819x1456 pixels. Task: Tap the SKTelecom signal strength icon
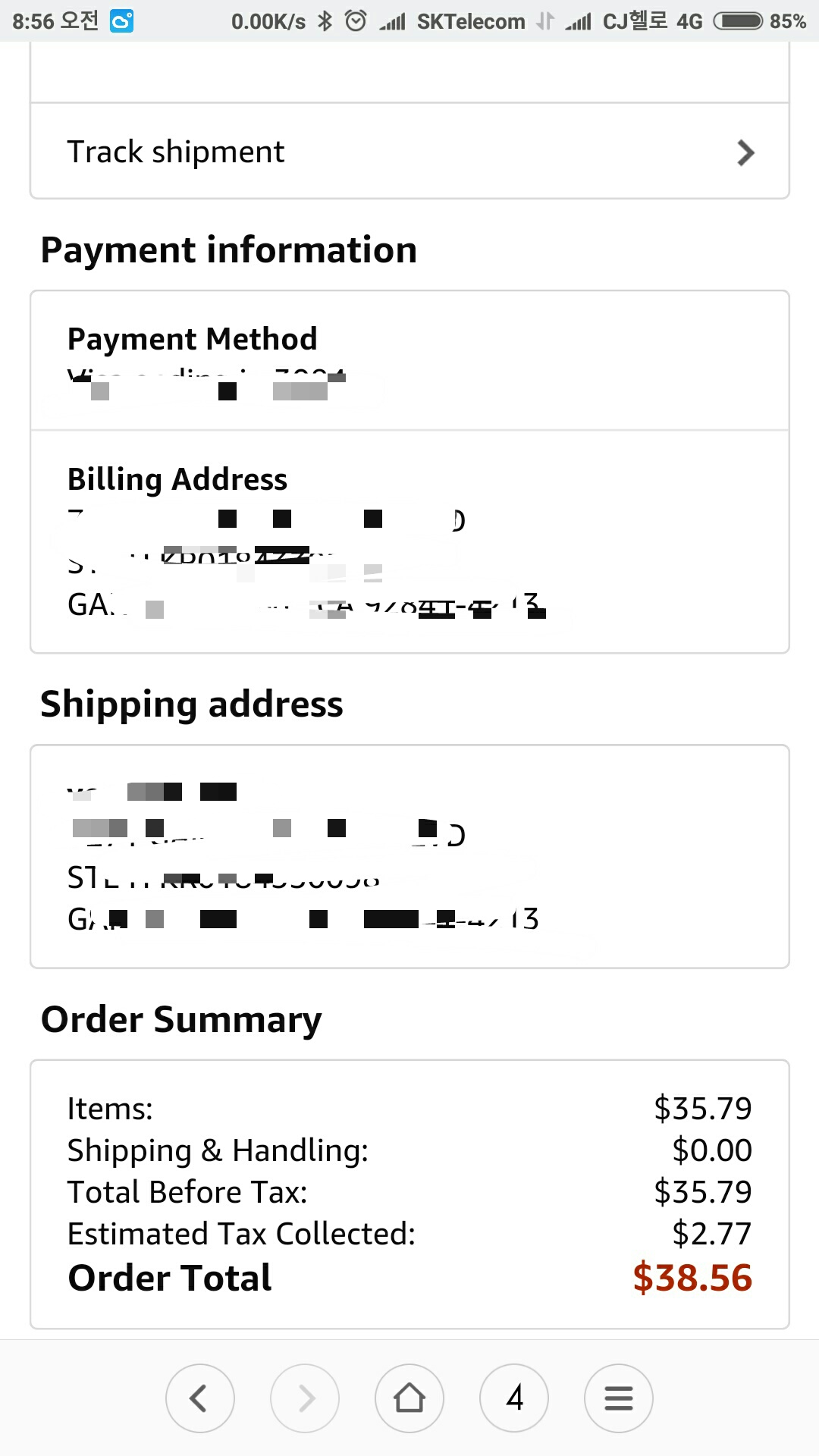(393, 21)
